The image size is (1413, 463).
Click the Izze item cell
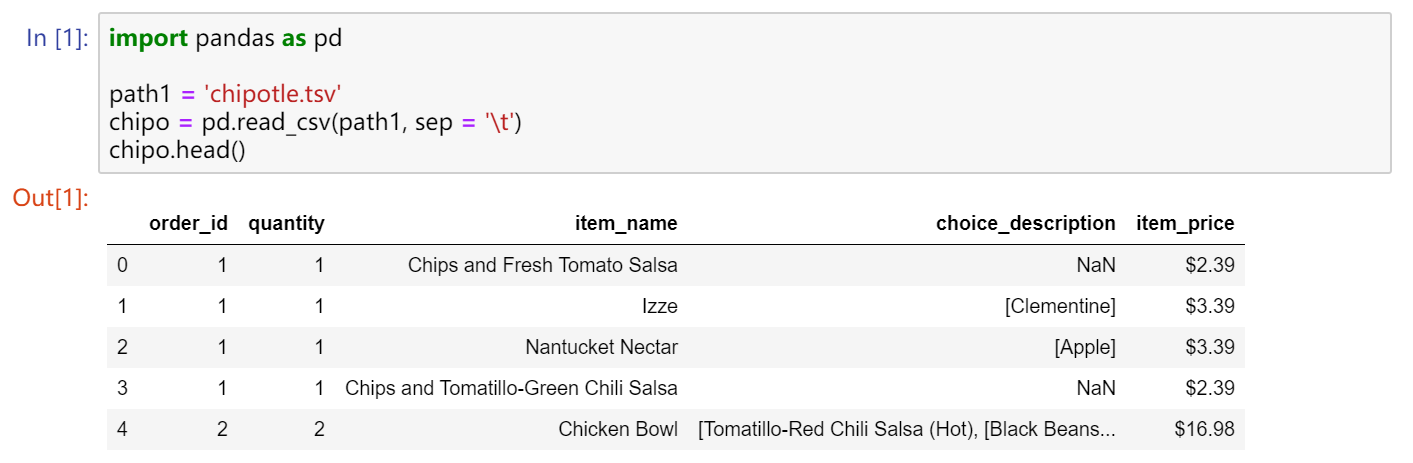(659, 306)
